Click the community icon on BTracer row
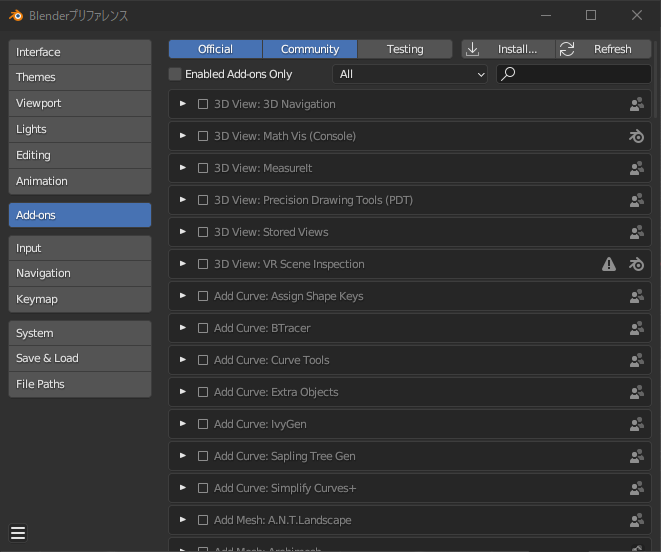Screen dimensions: 661x552 tap(637, 328)
